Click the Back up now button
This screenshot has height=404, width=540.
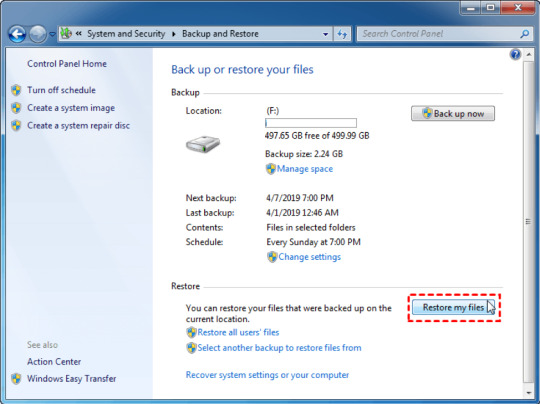[453, 113]
